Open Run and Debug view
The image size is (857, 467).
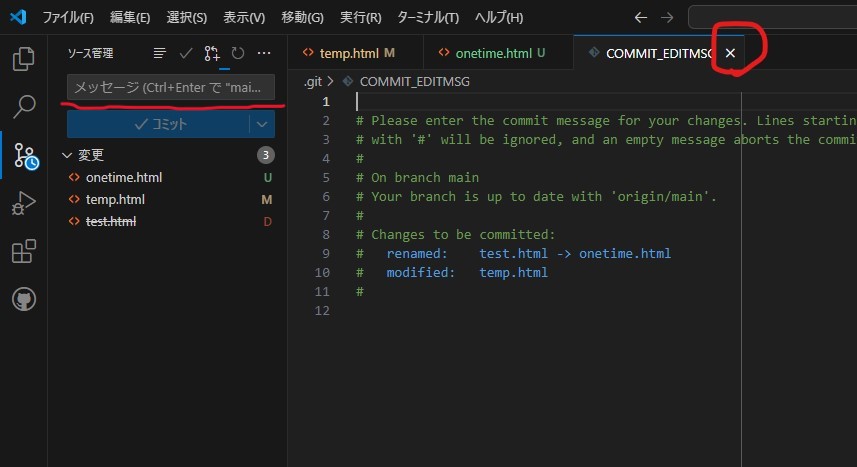pos(23,204)
